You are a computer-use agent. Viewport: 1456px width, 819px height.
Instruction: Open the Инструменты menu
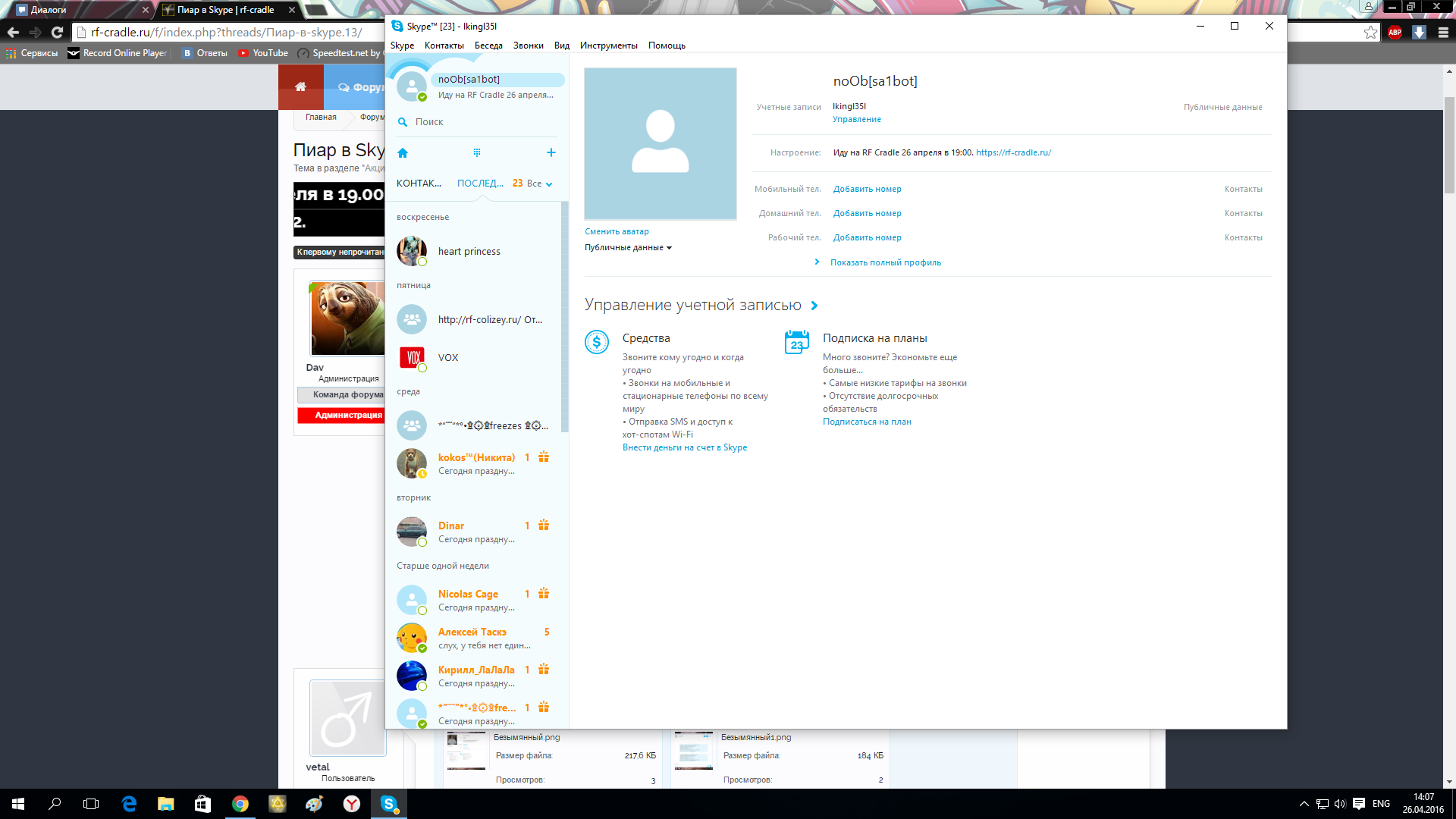(608, 45)
